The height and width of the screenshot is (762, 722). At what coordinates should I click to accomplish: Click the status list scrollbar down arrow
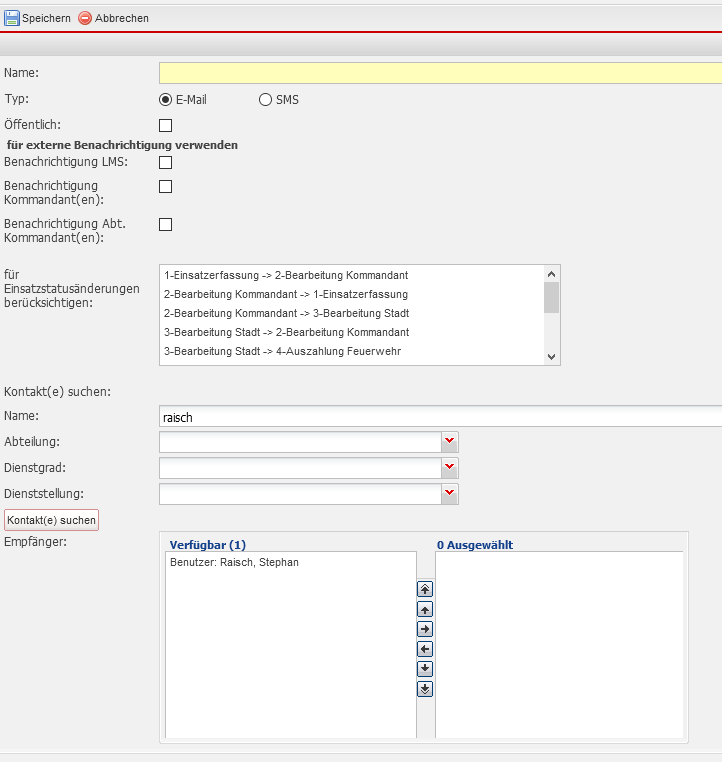pyautogui.click(x=551, y=356)
